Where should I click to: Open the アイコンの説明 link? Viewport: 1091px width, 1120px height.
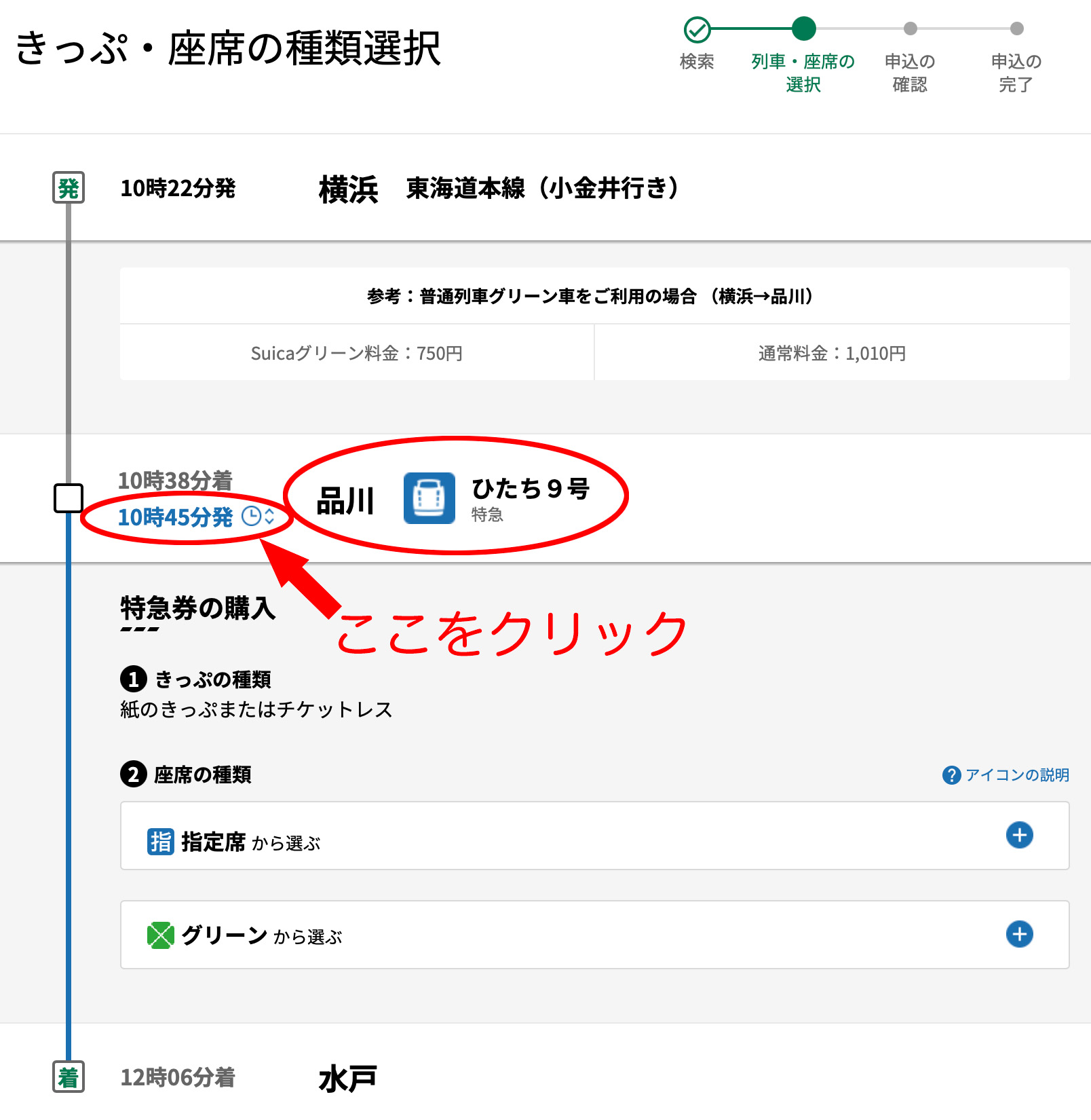point(1016,775)
